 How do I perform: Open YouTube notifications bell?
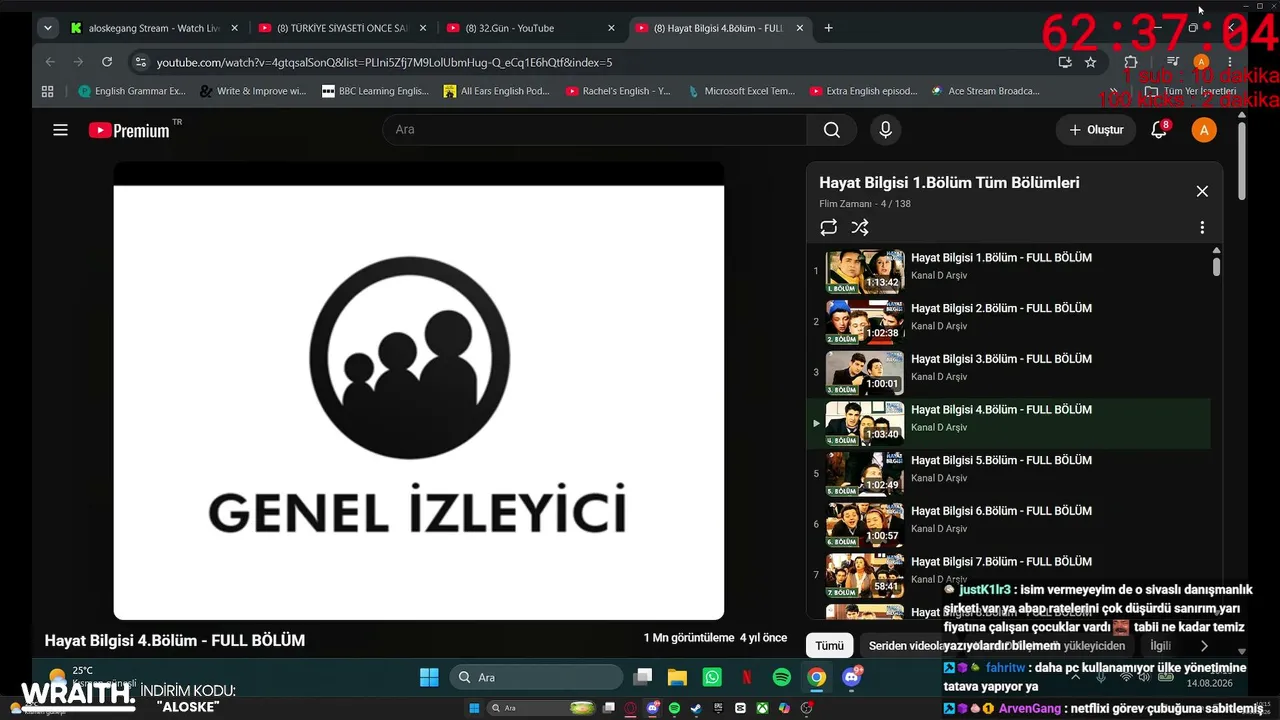tap(1159, 130)
